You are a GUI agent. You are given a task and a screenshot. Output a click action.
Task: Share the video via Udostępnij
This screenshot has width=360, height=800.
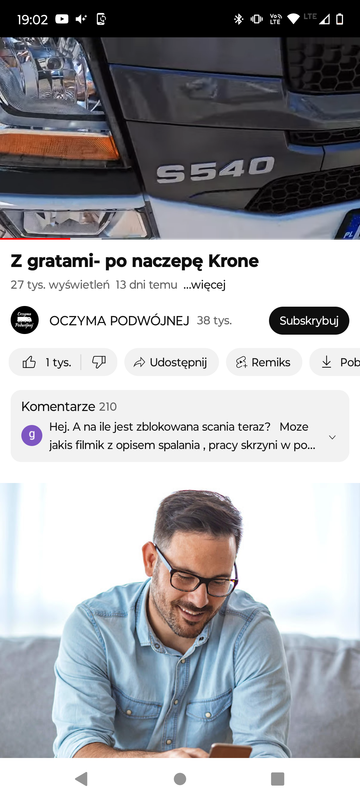171,362
